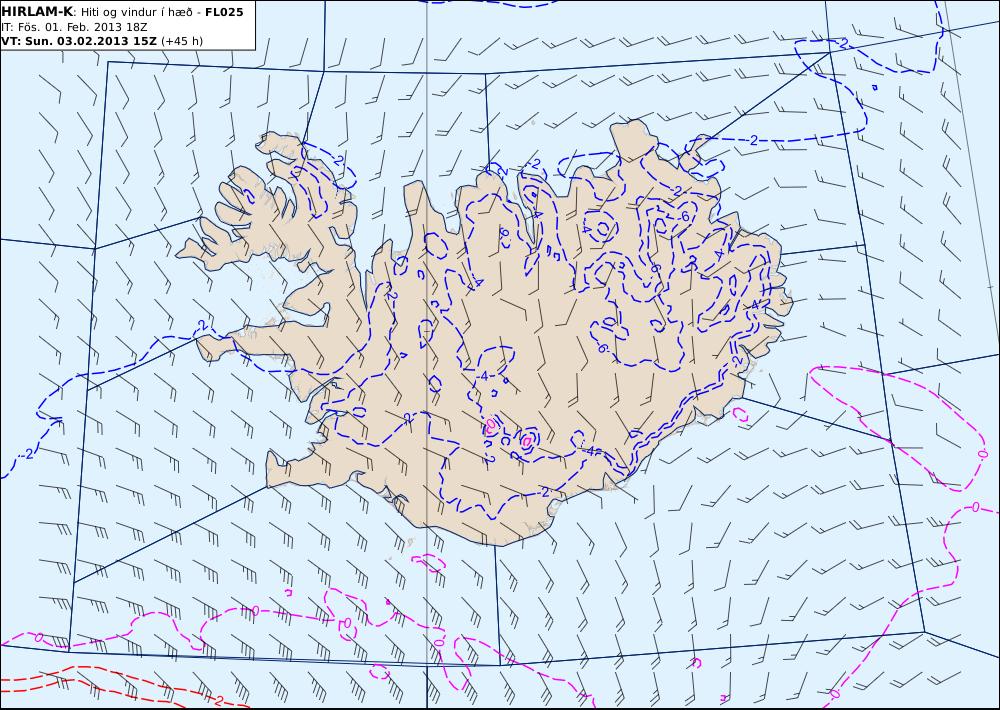Click the '(+45 h)' forecast offset text
Viewport: 1000px width, 710px height.
[182, 41]
